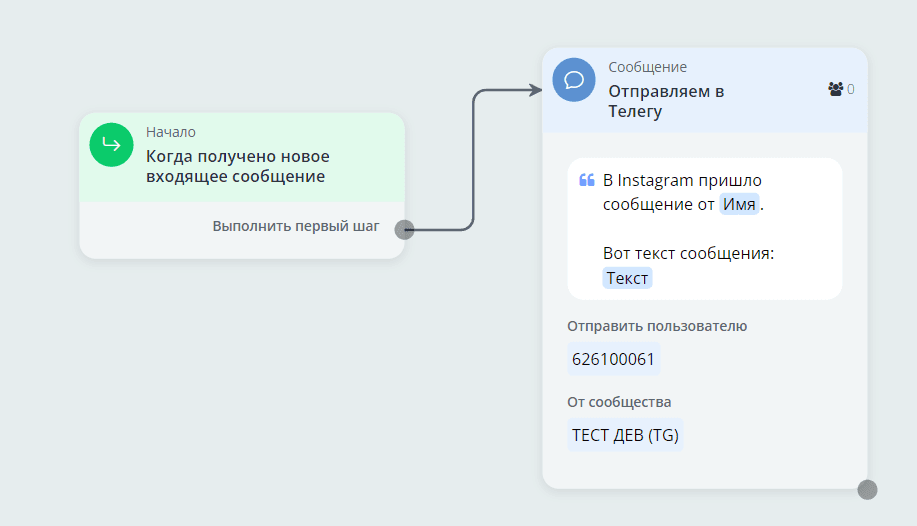Click the users count icon
This screenshot has height=526, width=917.
pos(836,89)
